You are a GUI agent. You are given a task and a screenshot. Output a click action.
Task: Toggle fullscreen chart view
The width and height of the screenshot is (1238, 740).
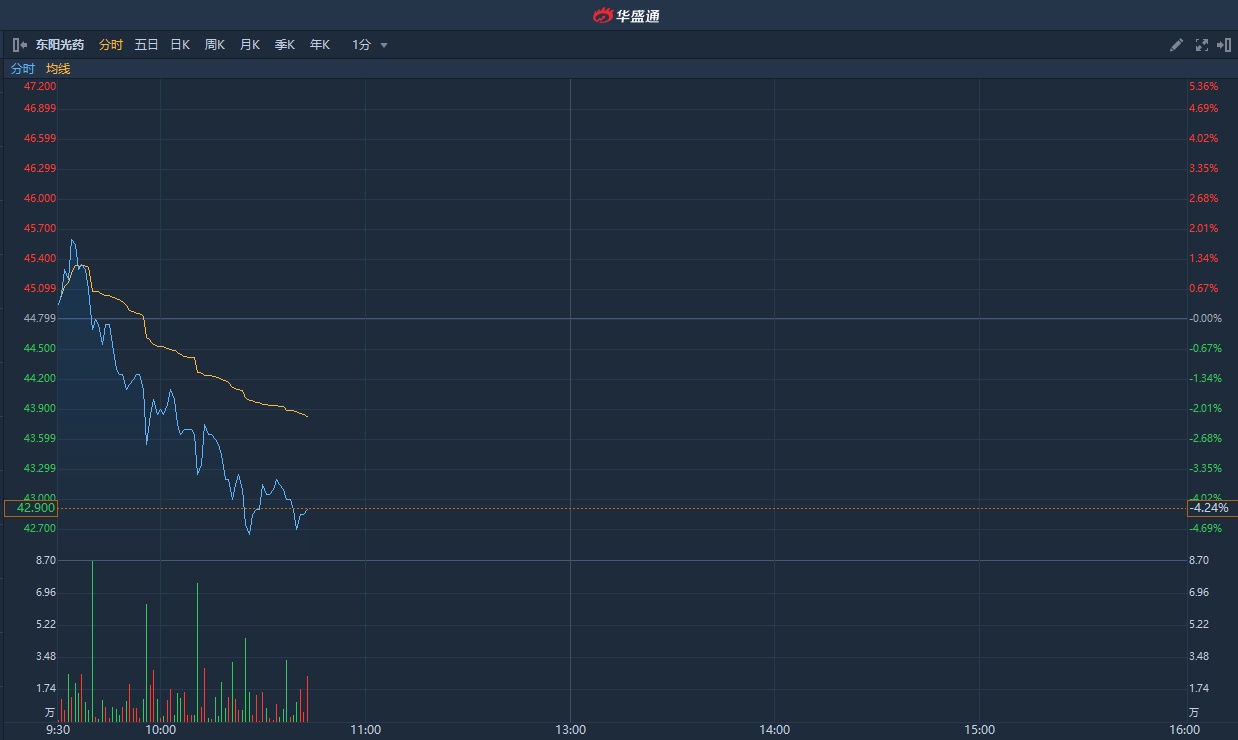point(1202,45)
